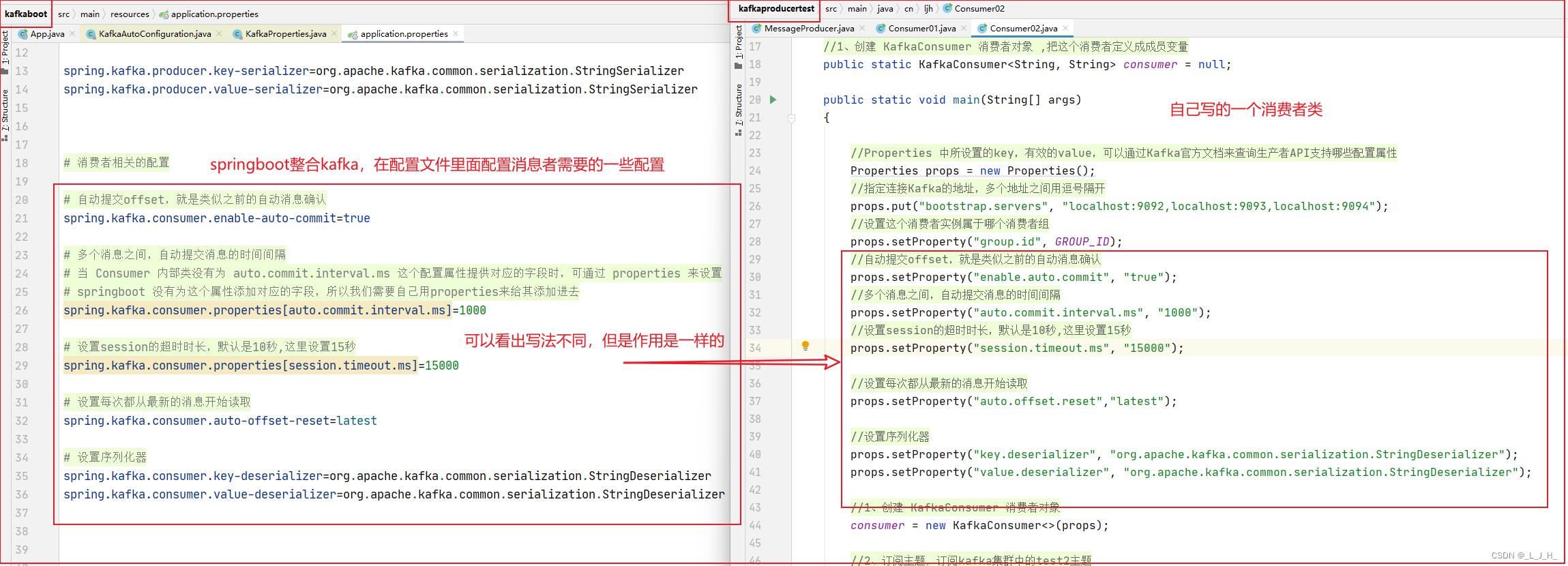
Task: Click gutter line number 26 in Consumer02.java
Action: [755, 207]
